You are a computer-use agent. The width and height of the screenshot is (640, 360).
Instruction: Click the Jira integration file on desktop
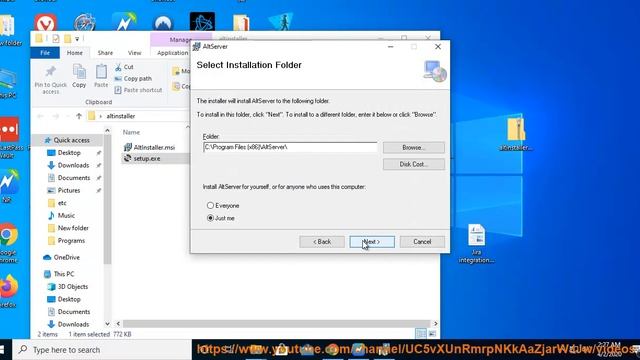pyautogui.click(x=476, y=244)
